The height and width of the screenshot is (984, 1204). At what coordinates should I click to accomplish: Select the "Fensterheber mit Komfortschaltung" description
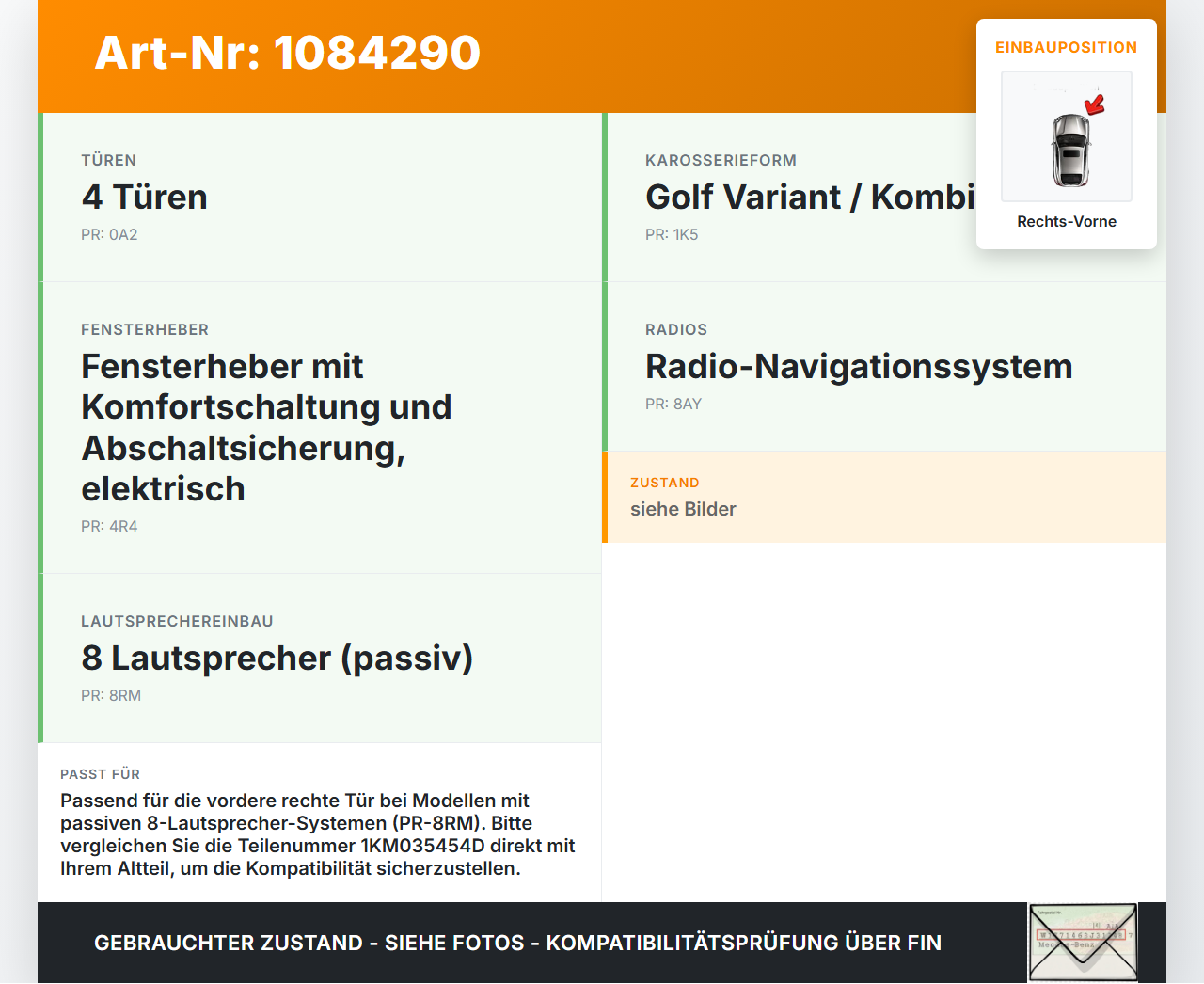click(x=267, y=427)
